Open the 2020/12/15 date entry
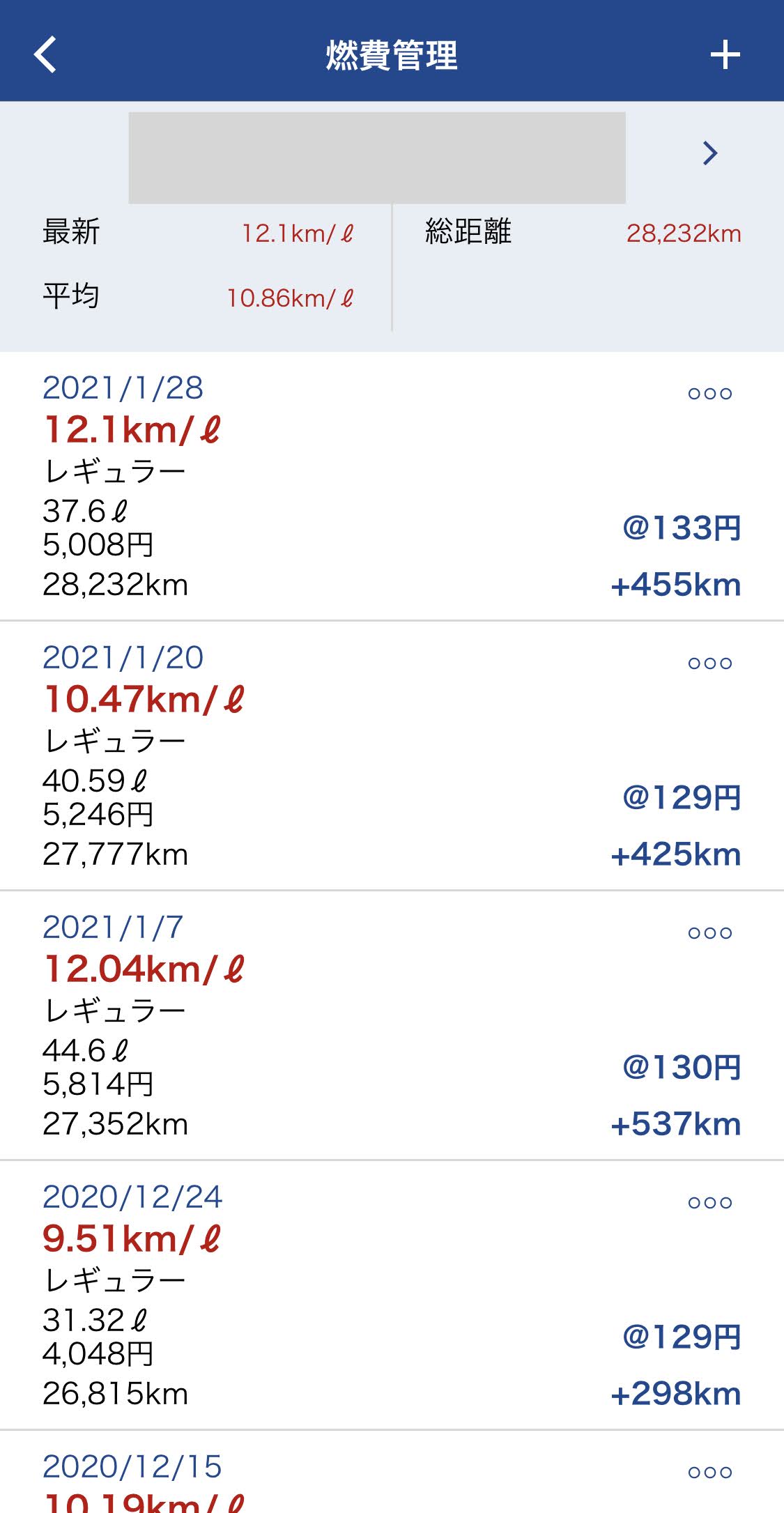Viewport: 784px width, 1513px height. click(132, 1467)
